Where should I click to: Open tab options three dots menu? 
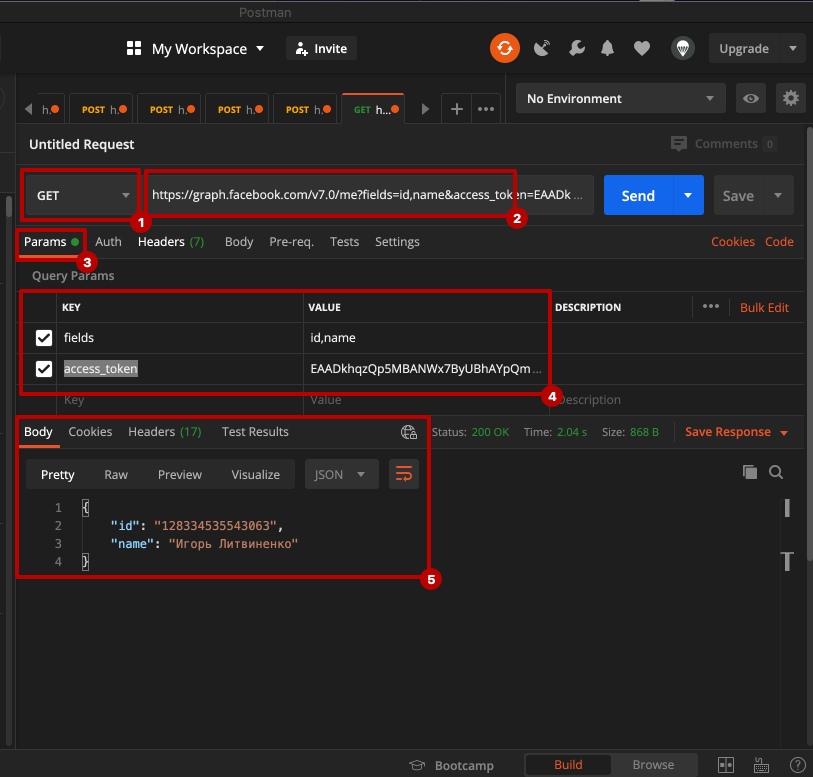pyautogui.click(x=486, y=109)
